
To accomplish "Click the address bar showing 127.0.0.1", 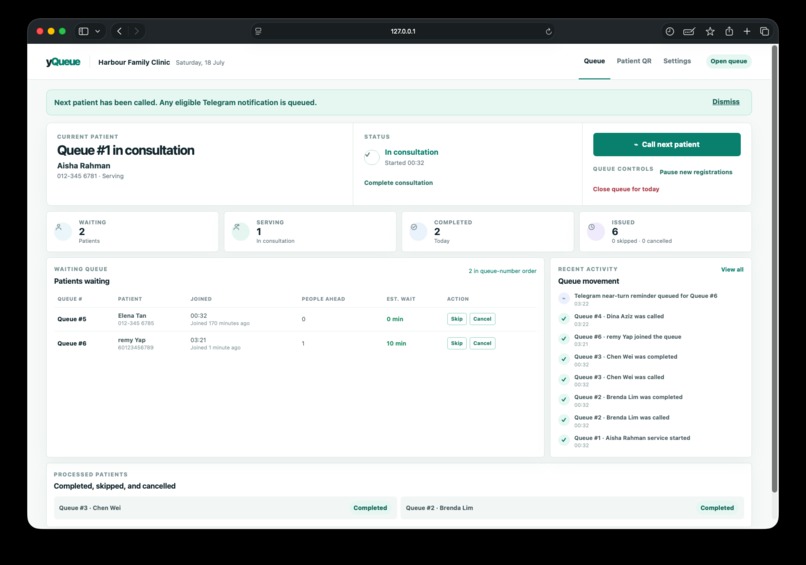I will (403, 31).
